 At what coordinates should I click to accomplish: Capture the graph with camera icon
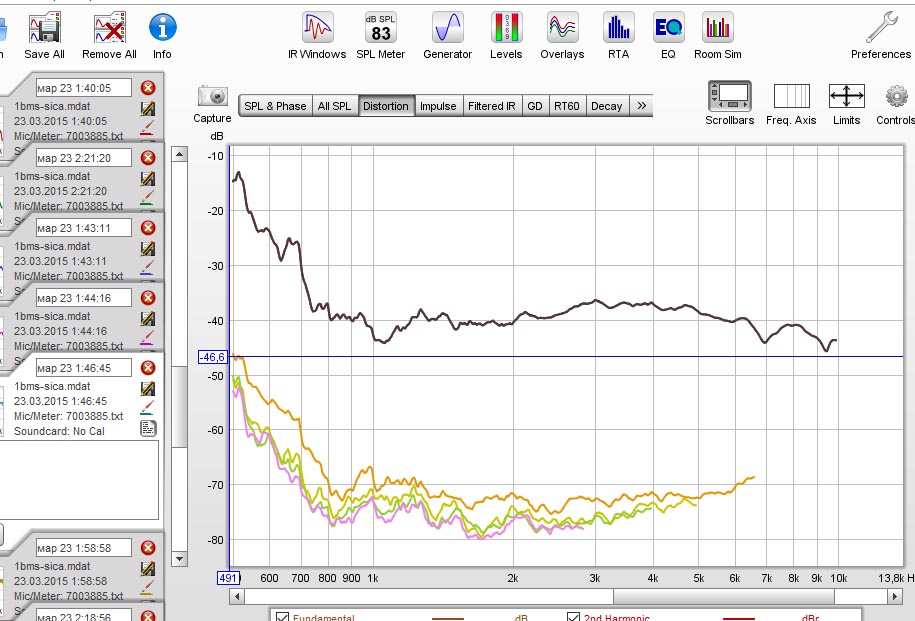(x=212, y=96)
